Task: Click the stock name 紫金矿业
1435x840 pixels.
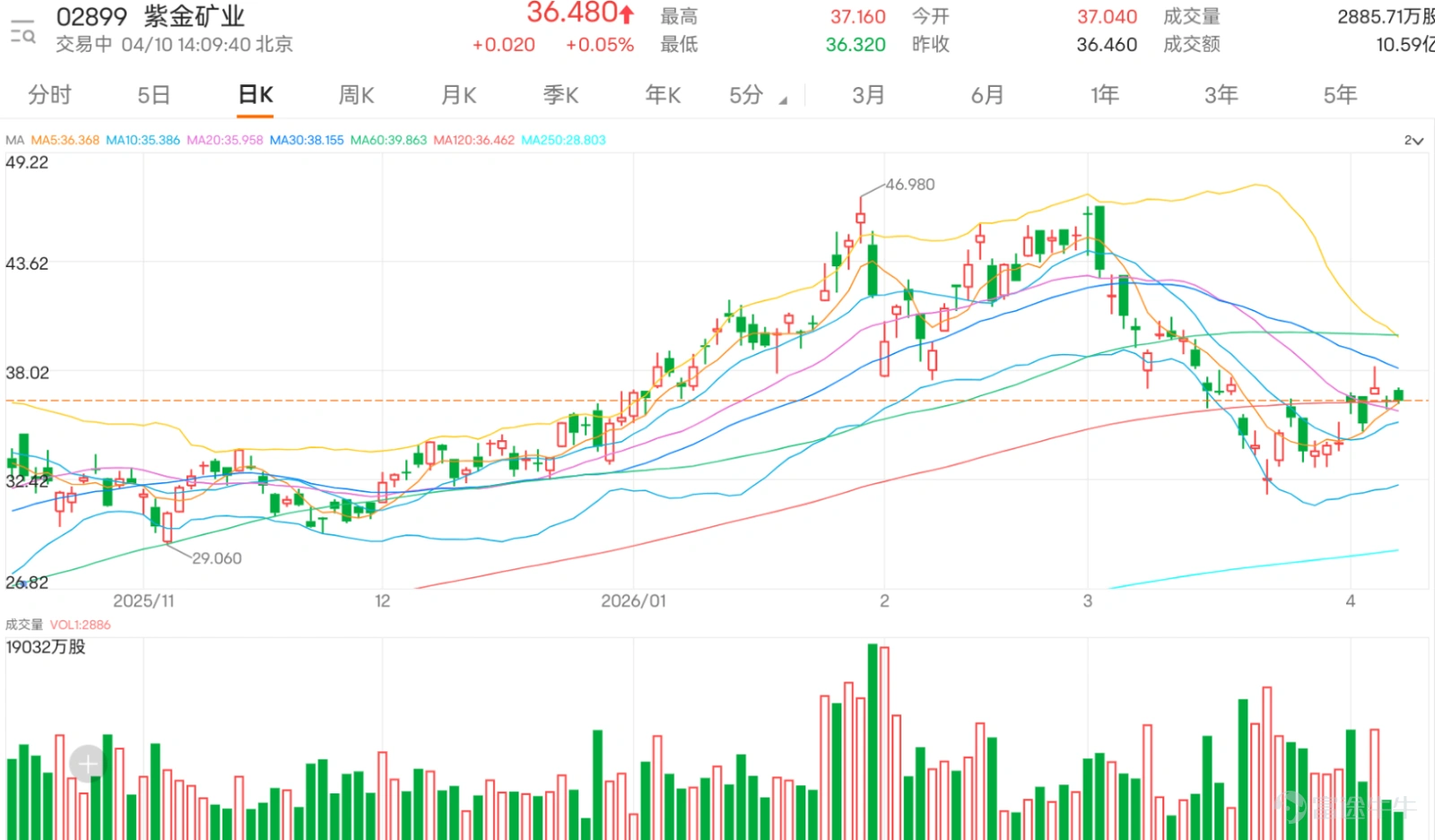Action: point(194,17)
